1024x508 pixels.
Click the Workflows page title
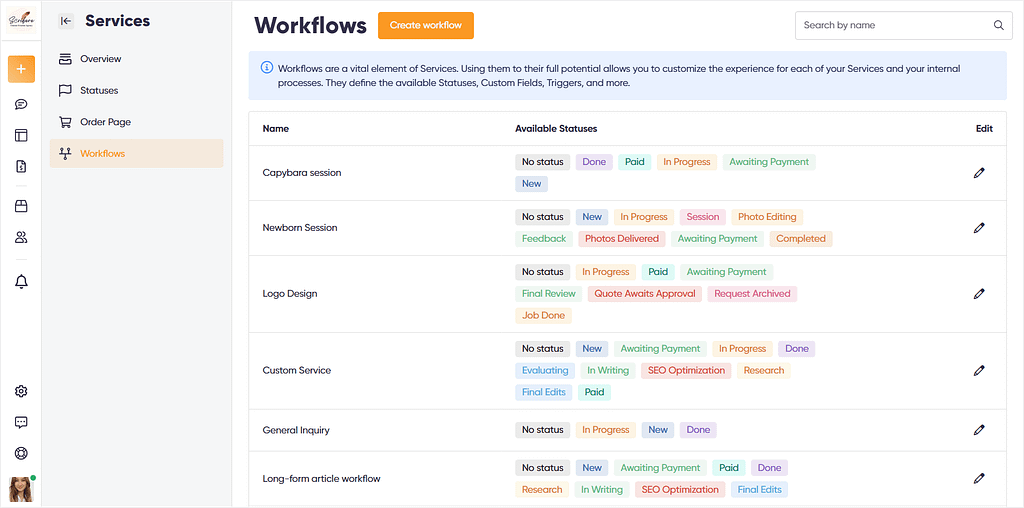tap(310, 25)
